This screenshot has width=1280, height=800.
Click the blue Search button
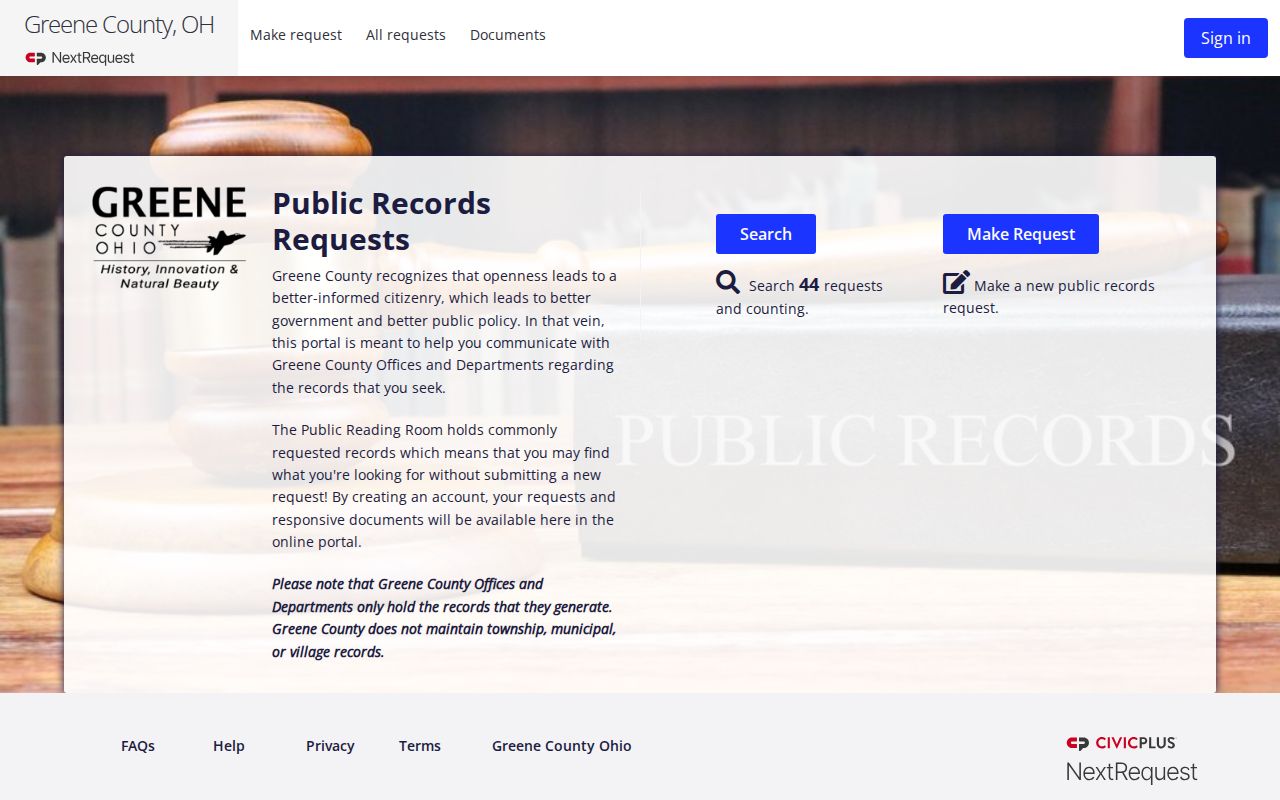pyautogui.click(x=766, y=234)
